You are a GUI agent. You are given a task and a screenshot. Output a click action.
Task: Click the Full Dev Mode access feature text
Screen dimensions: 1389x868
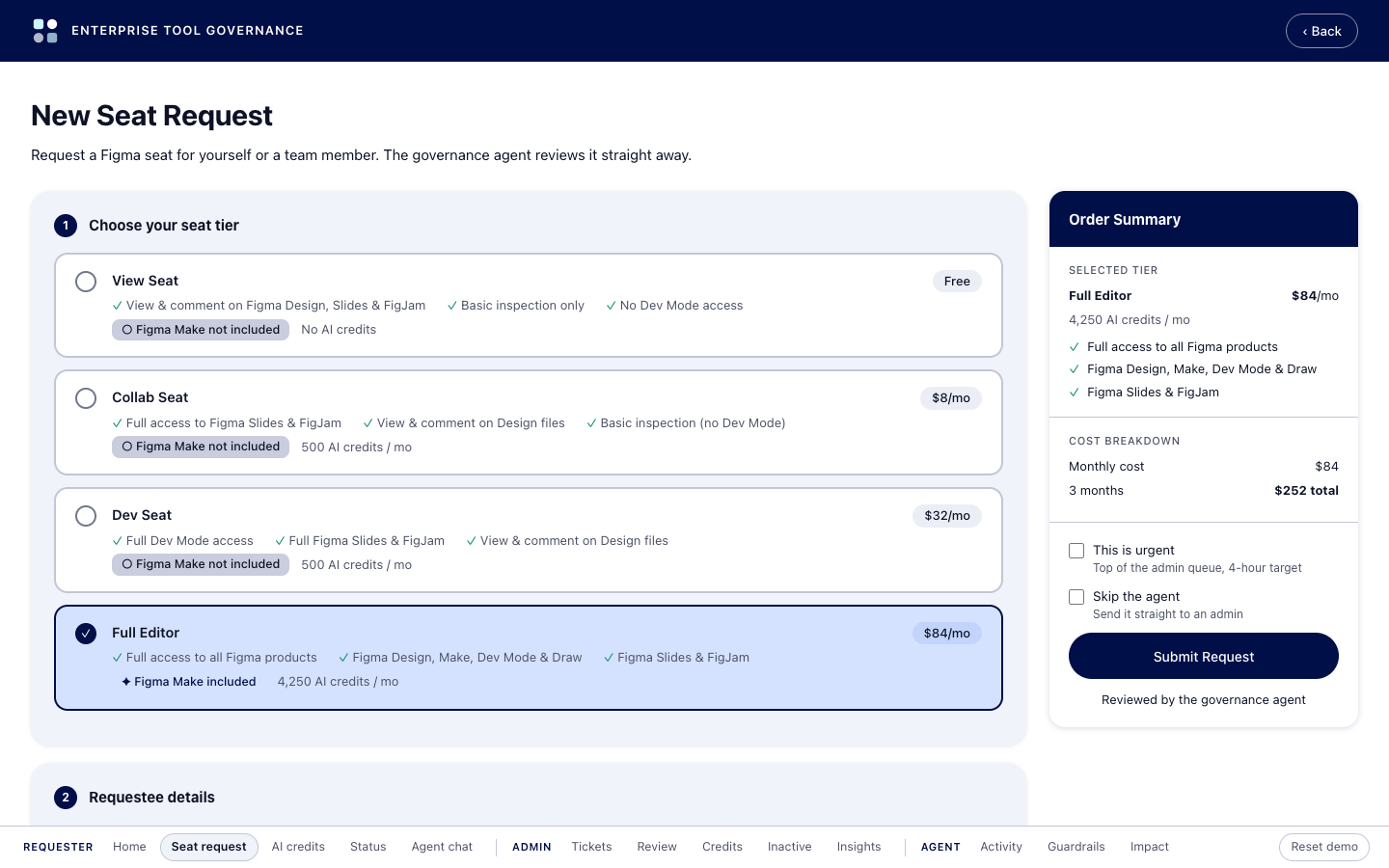(189, 541)
